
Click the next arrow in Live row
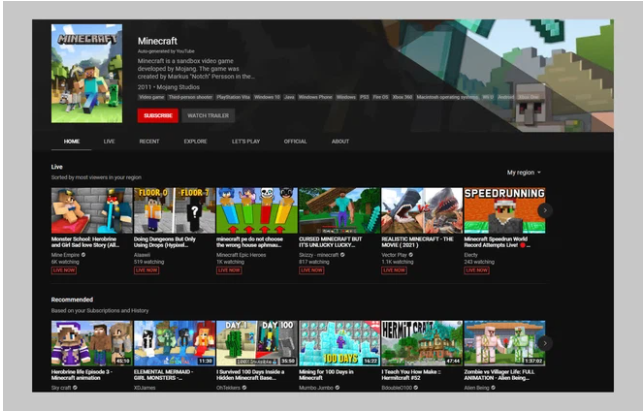(x=544, y=210)
